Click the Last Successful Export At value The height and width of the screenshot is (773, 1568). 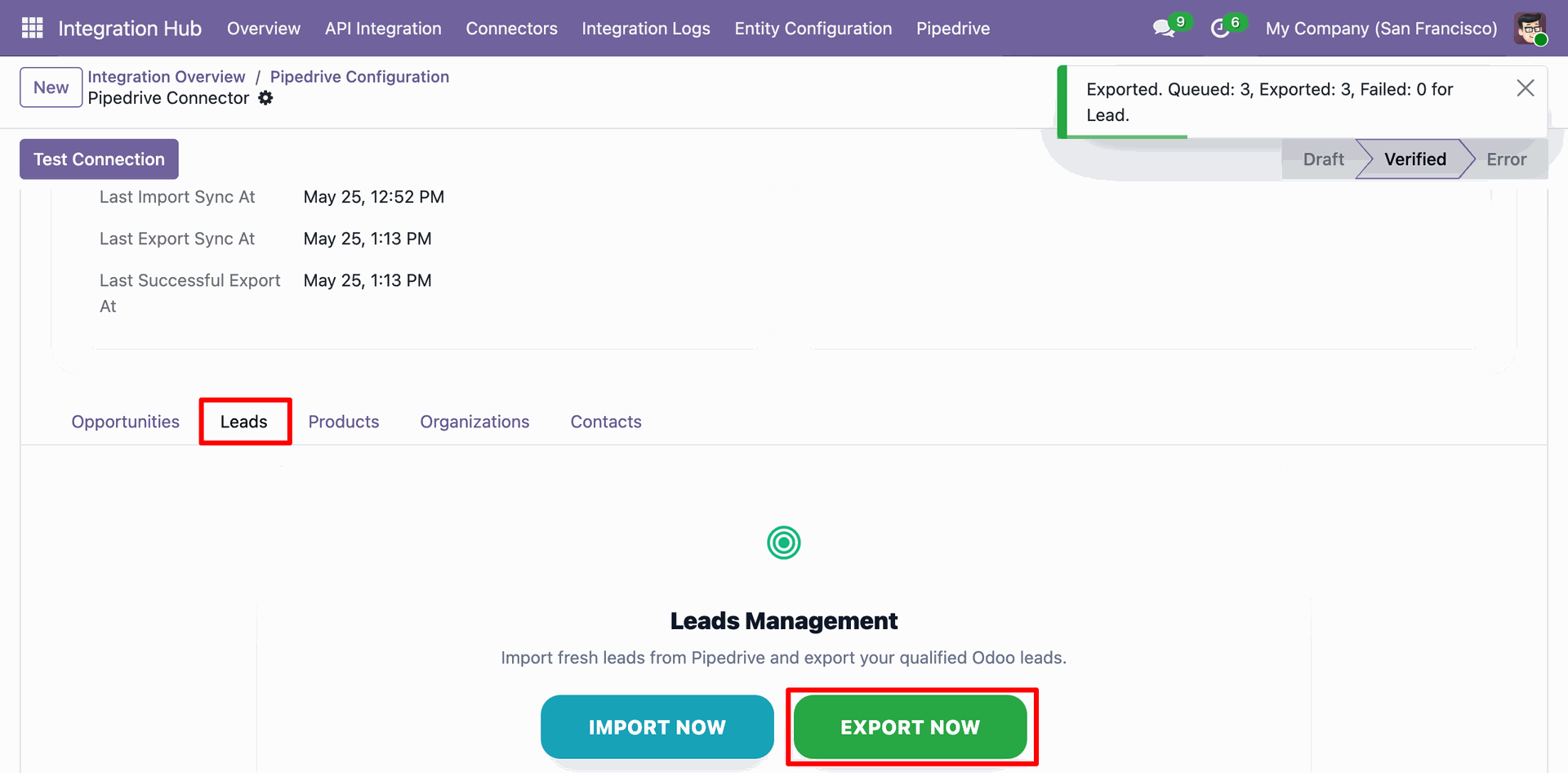point(367,280)
